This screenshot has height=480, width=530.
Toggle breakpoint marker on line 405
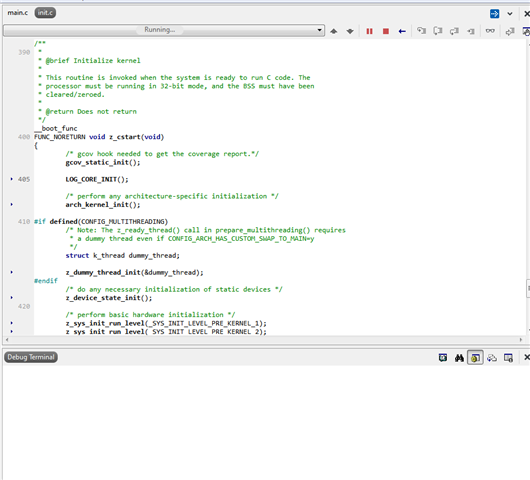point(11,179)
